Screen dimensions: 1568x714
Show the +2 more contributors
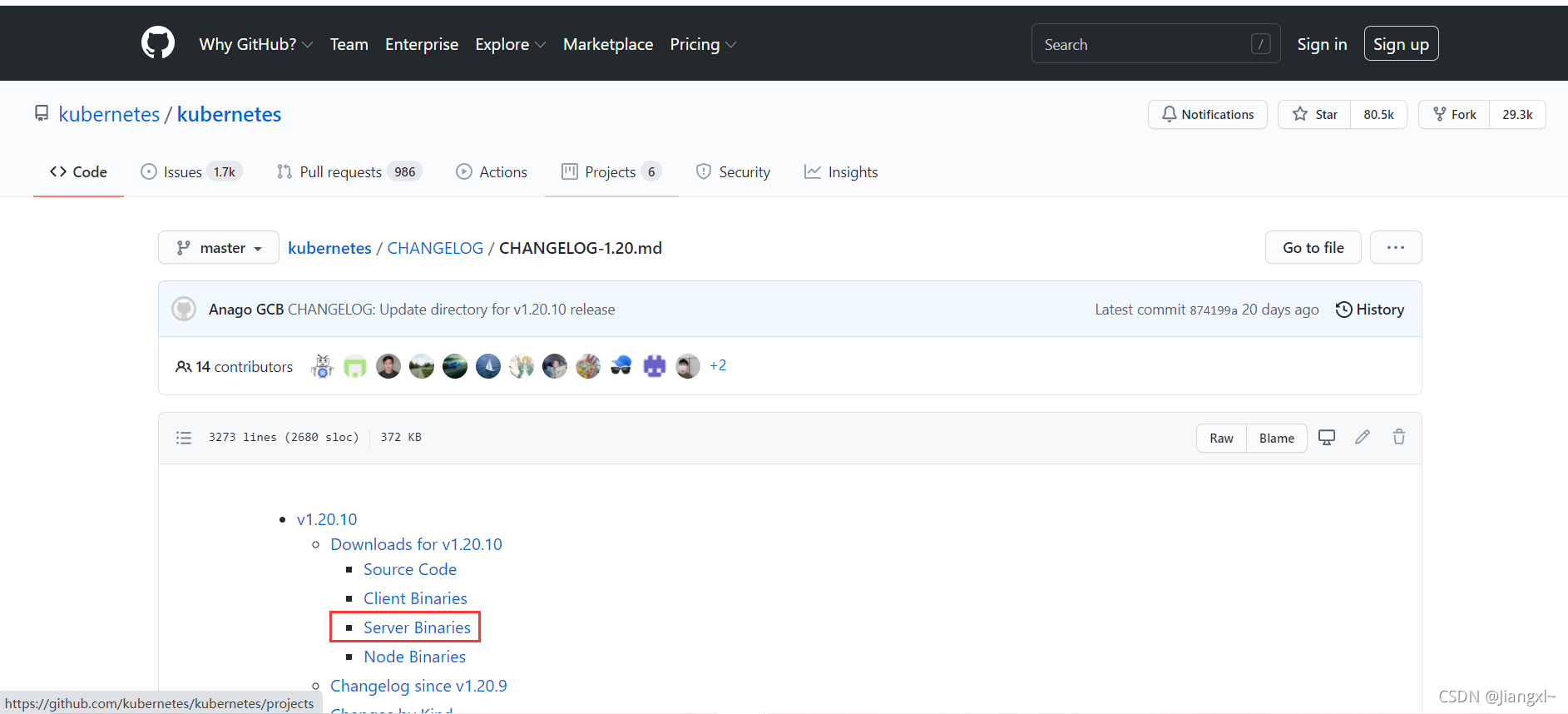click(x=718, y=365)
